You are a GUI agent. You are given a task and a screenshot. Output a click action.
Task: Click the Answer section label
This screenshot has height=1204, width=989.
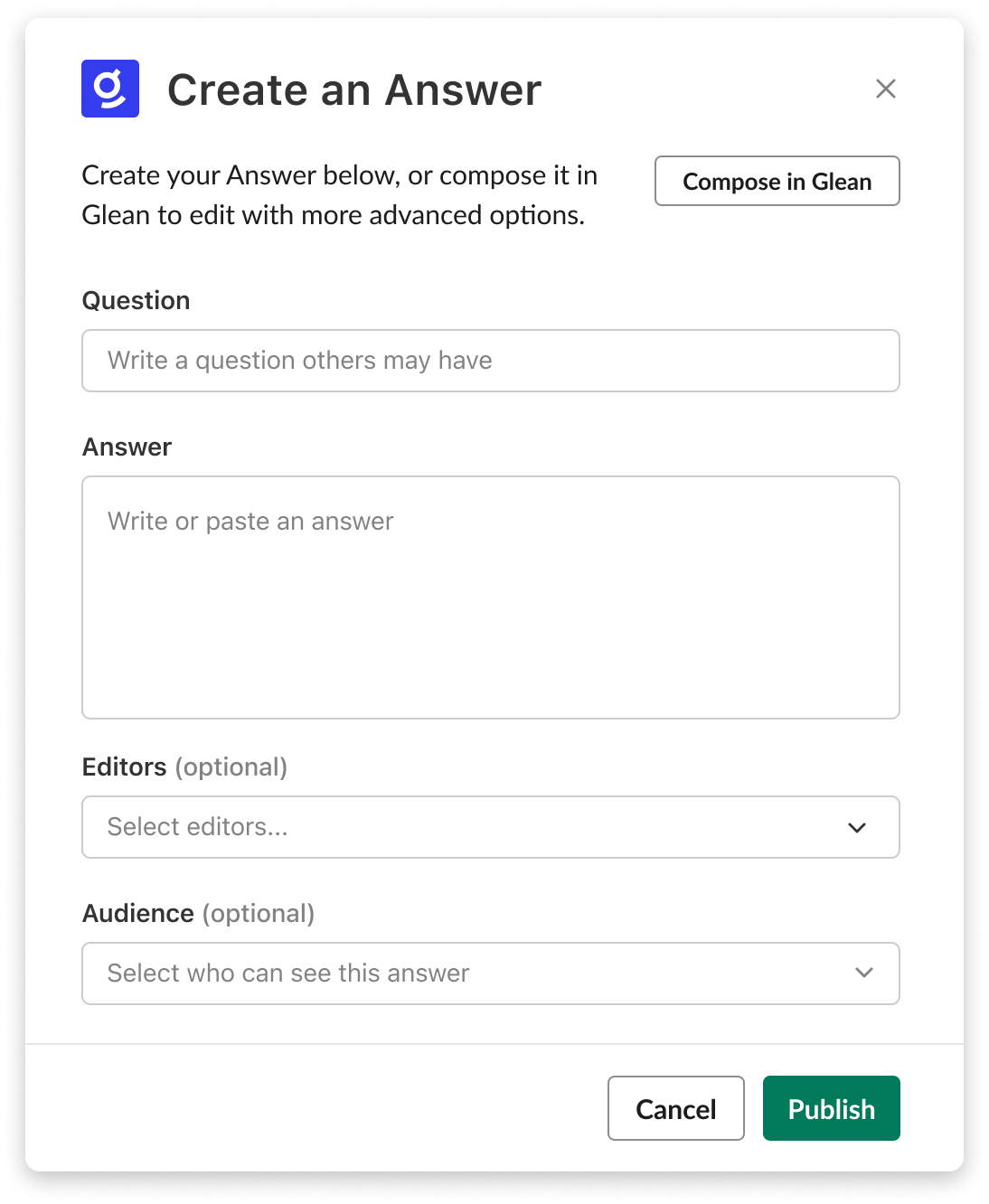pyautogui.click(x=126, y=447)
